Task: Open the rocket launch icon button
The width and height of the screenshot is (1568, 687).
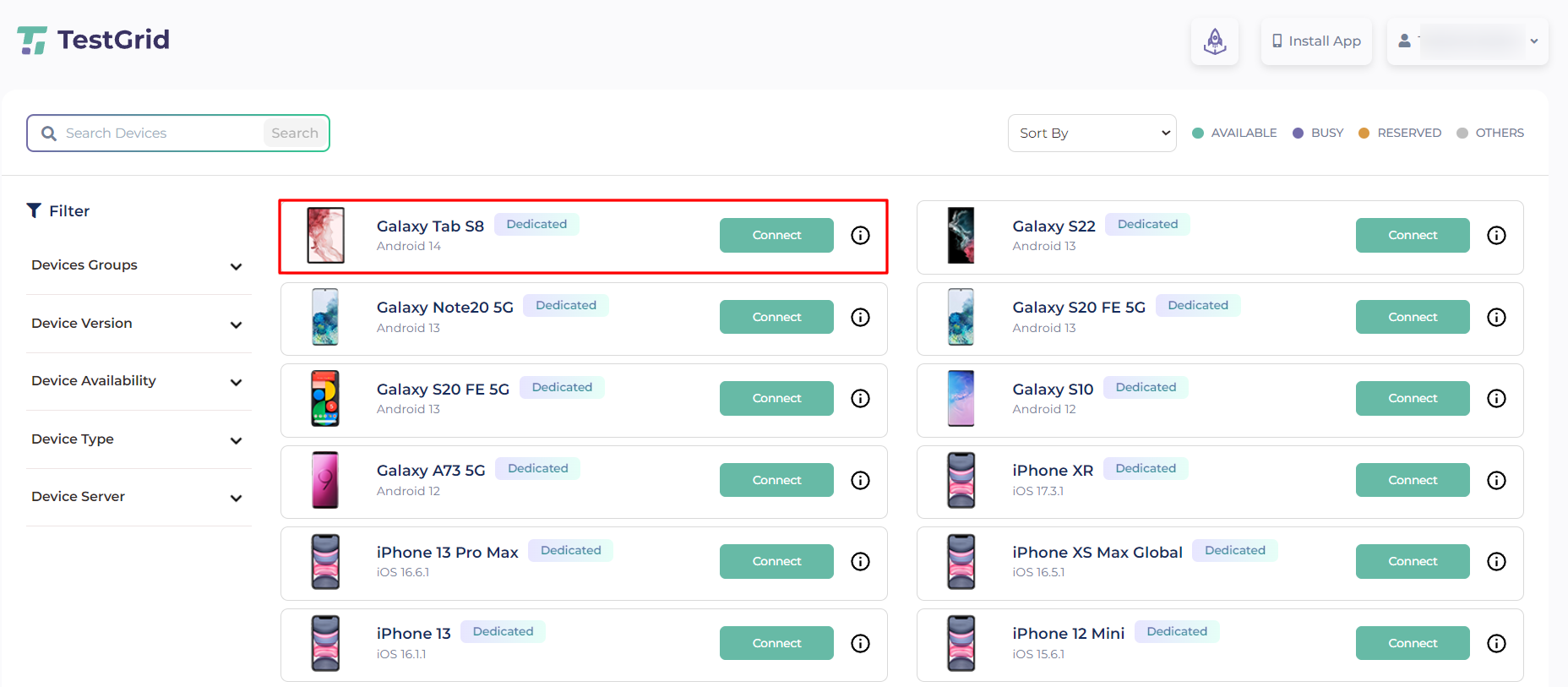Action: click(1215, 41)
